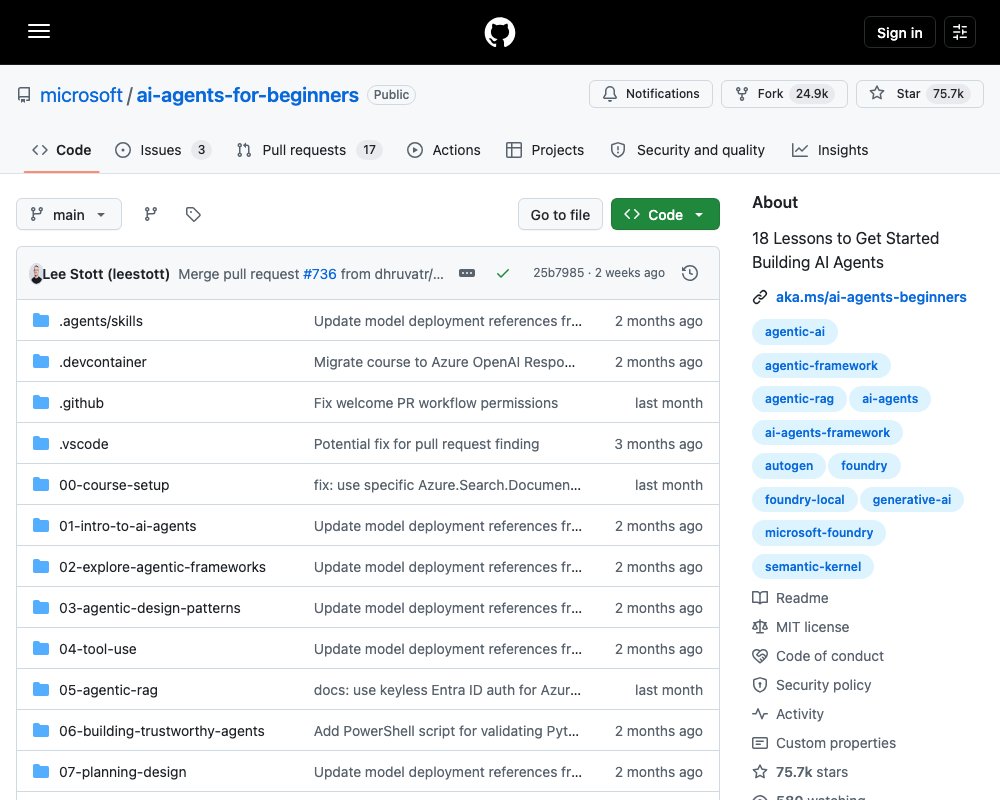Open the 04-tool-use folder
The image size is (1000, 800).
pyautogui.click(x=98, y=649)
